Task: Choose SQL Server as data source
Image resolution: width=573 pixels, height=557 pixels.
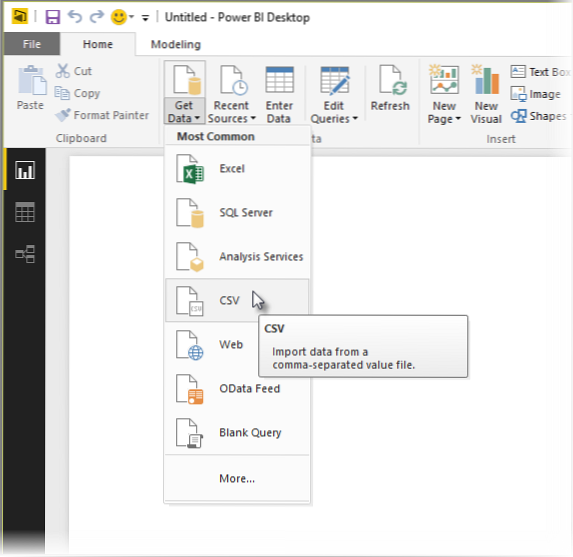Action: tap(237, 213)
